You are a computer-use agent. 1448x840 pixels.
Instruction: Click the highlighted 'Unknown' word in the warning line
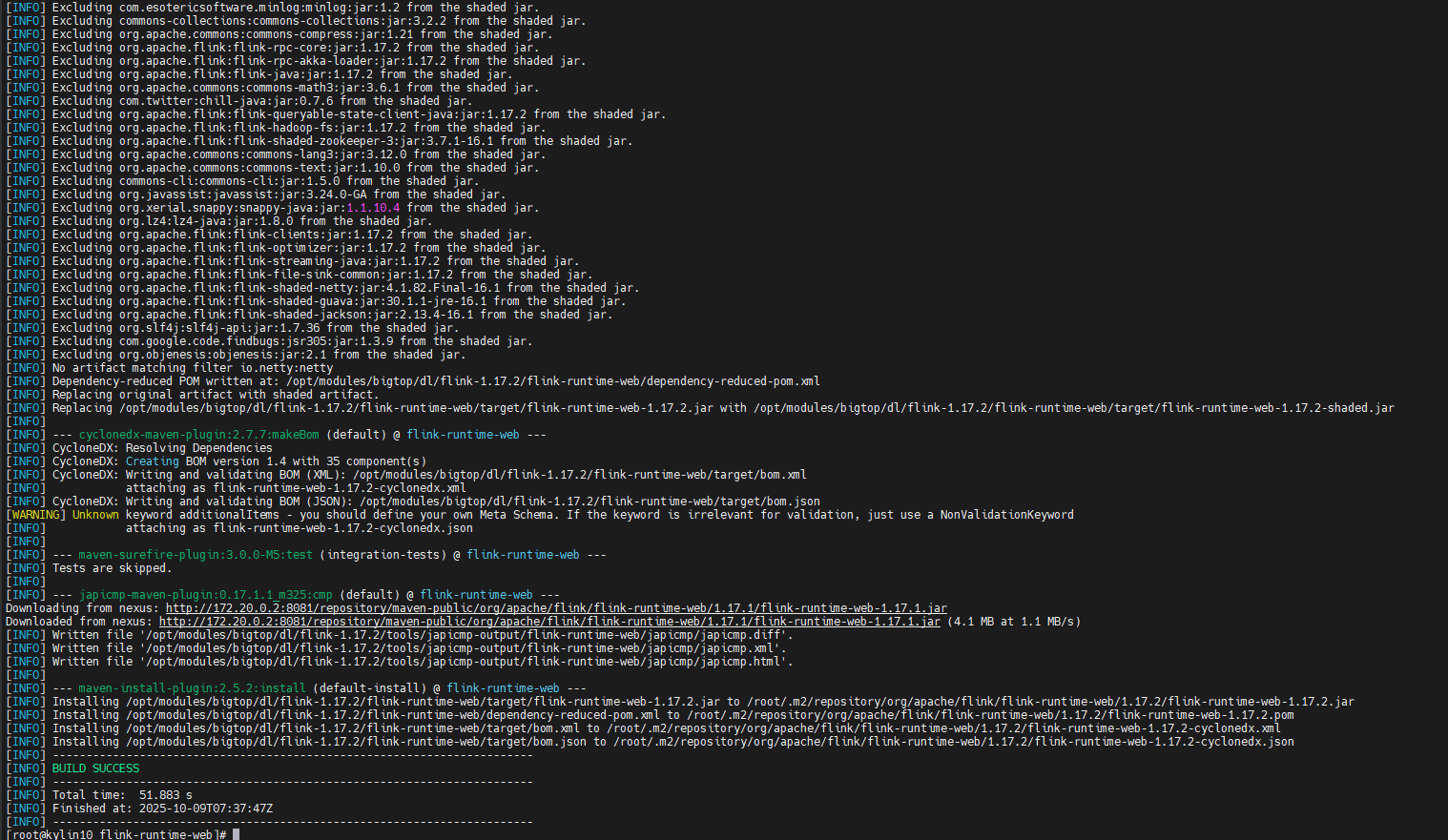tap(95, 515)
